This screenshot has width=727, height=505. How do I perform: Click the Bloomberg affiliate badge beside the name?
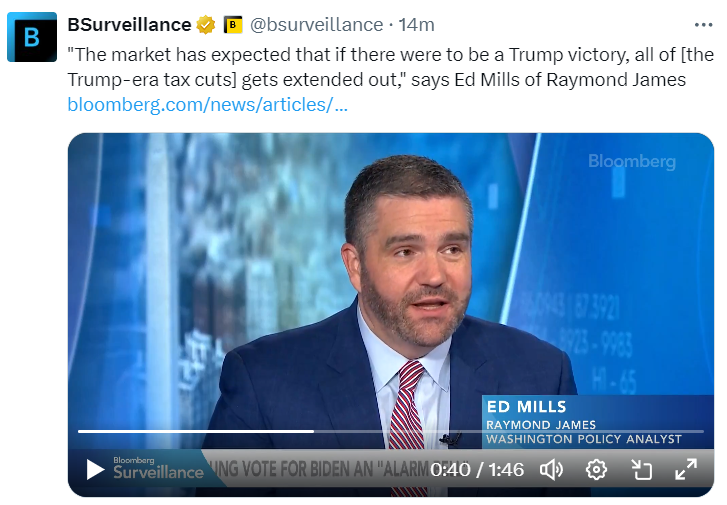tap(233, 24)
